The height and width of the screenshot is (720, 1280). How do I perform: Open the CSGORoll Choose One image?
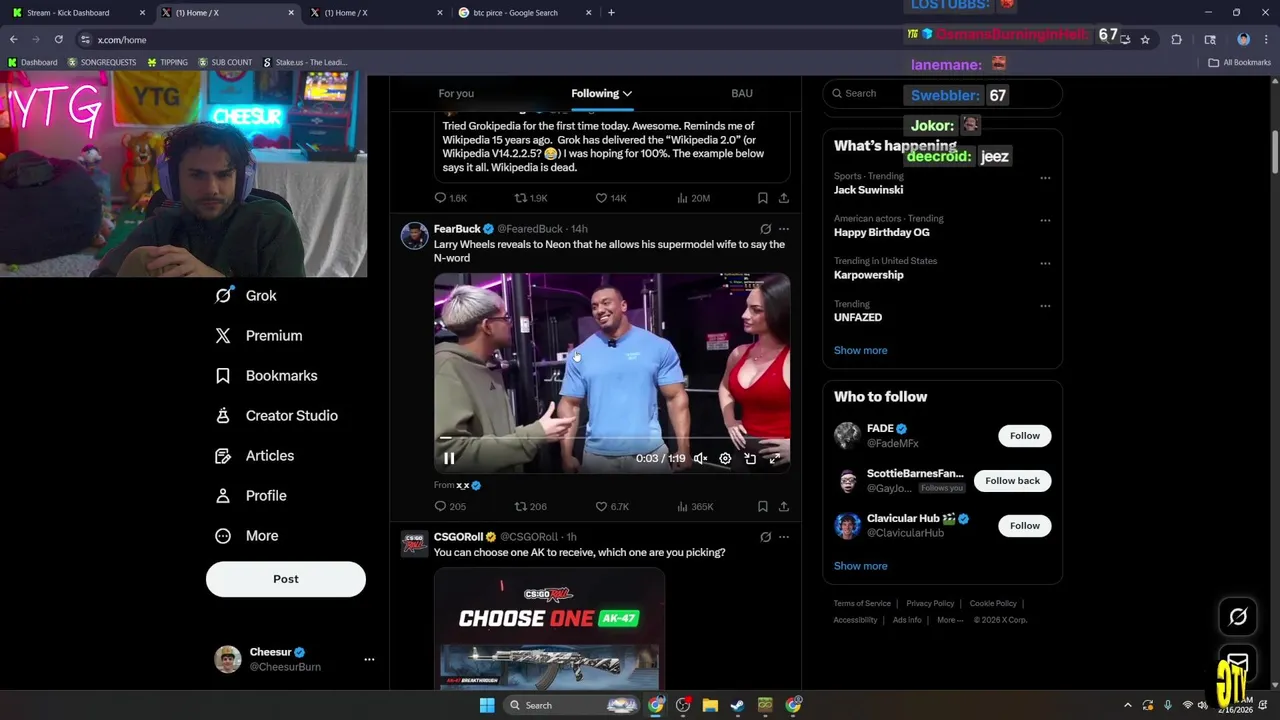(x=549, y=629)
